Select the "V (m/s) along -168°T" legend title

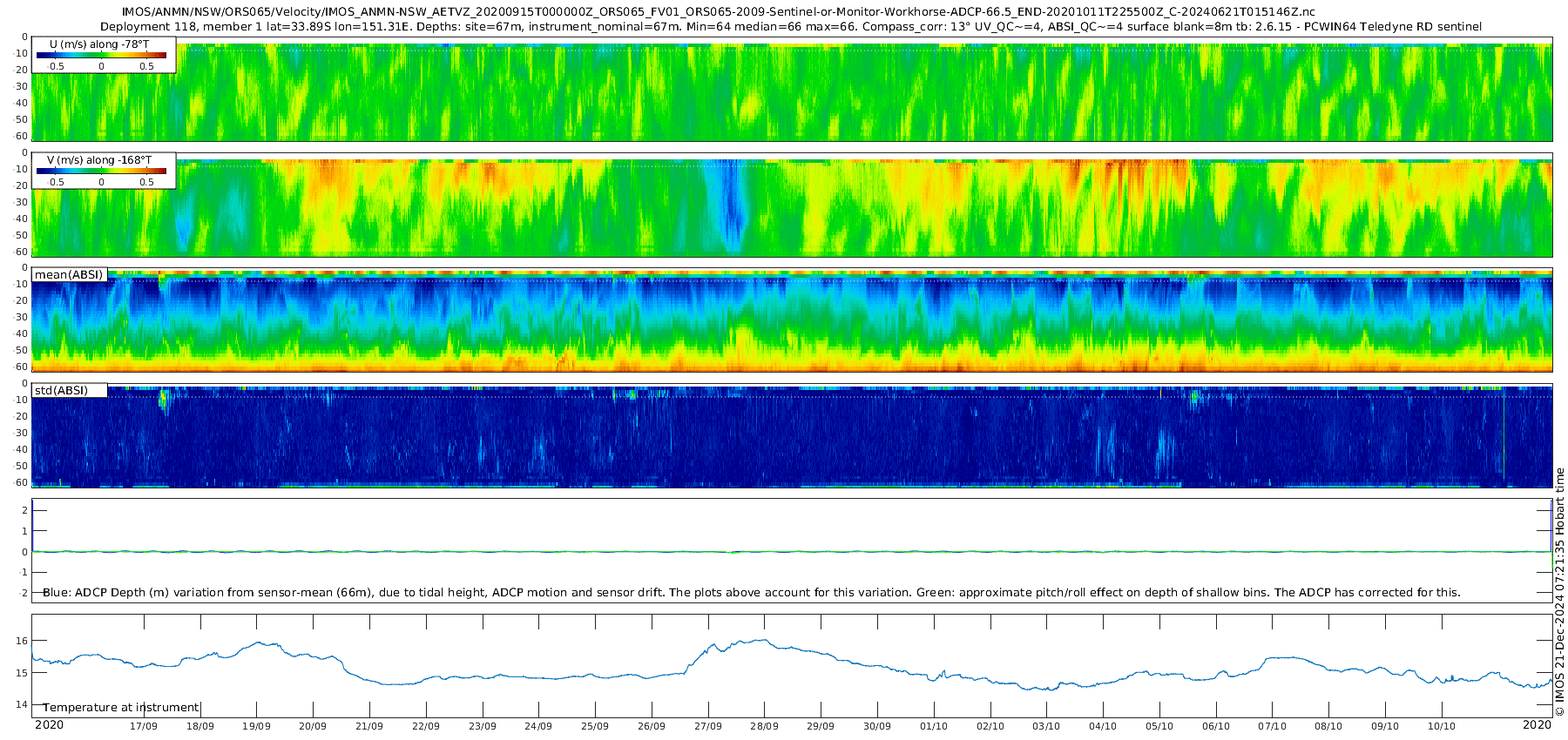tap(99, 160)
